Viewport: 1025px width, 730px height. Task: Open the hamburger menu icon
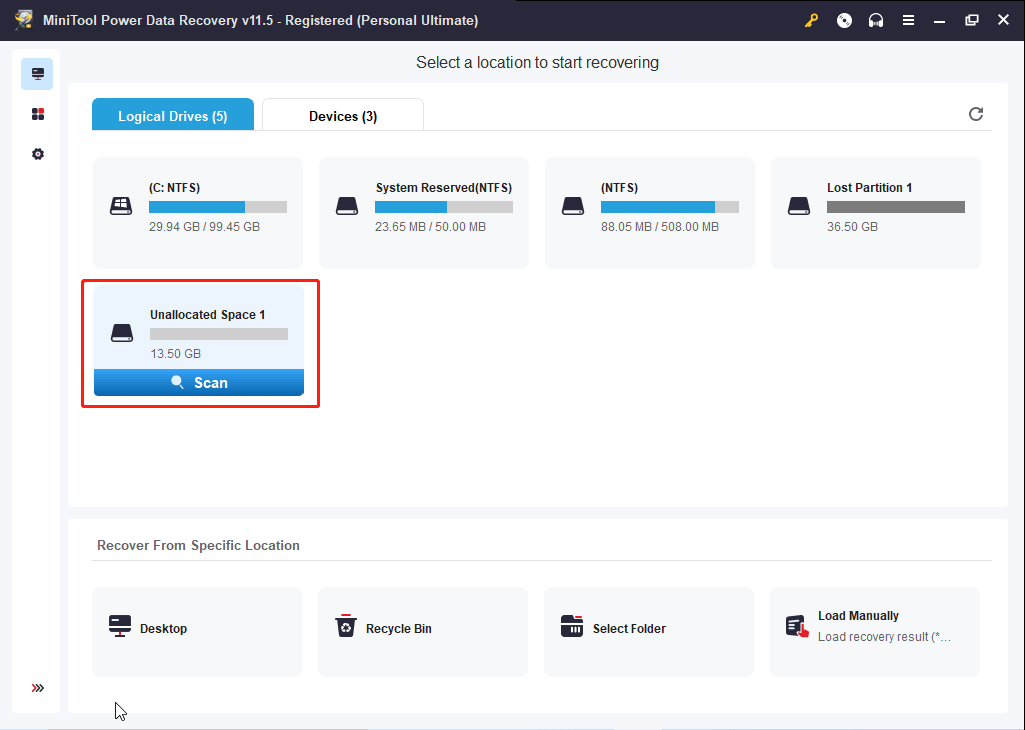tap(908, 20)
